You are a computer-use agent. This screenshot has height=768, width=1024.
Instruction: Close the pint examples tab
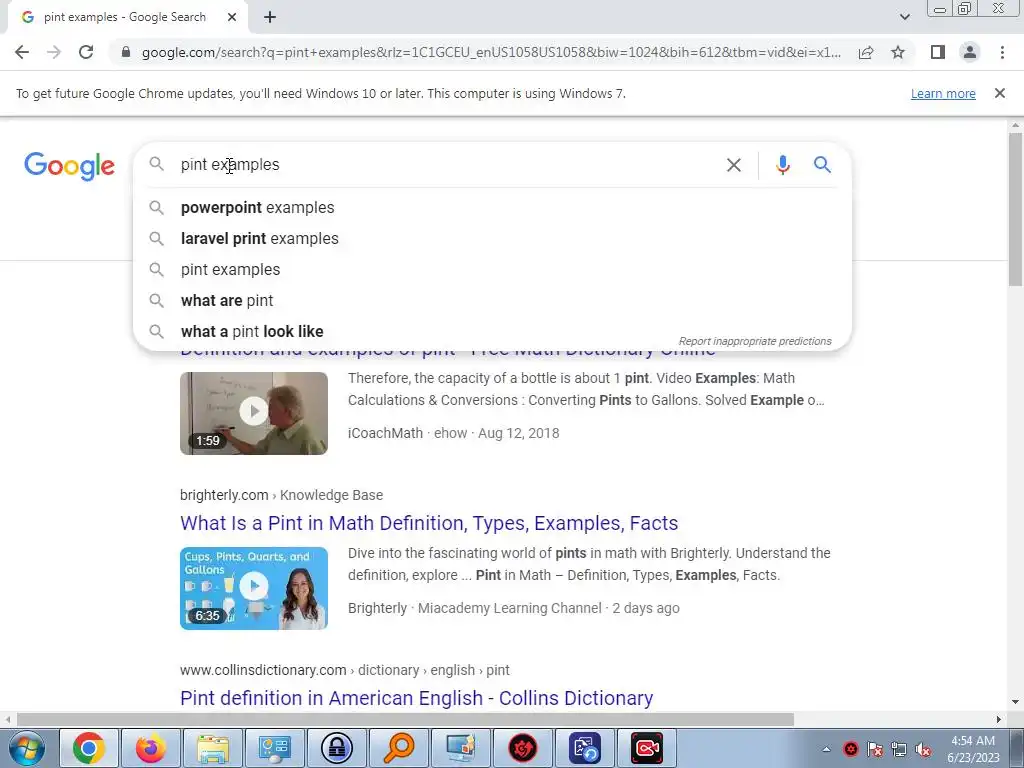click(x=232, y=17)
